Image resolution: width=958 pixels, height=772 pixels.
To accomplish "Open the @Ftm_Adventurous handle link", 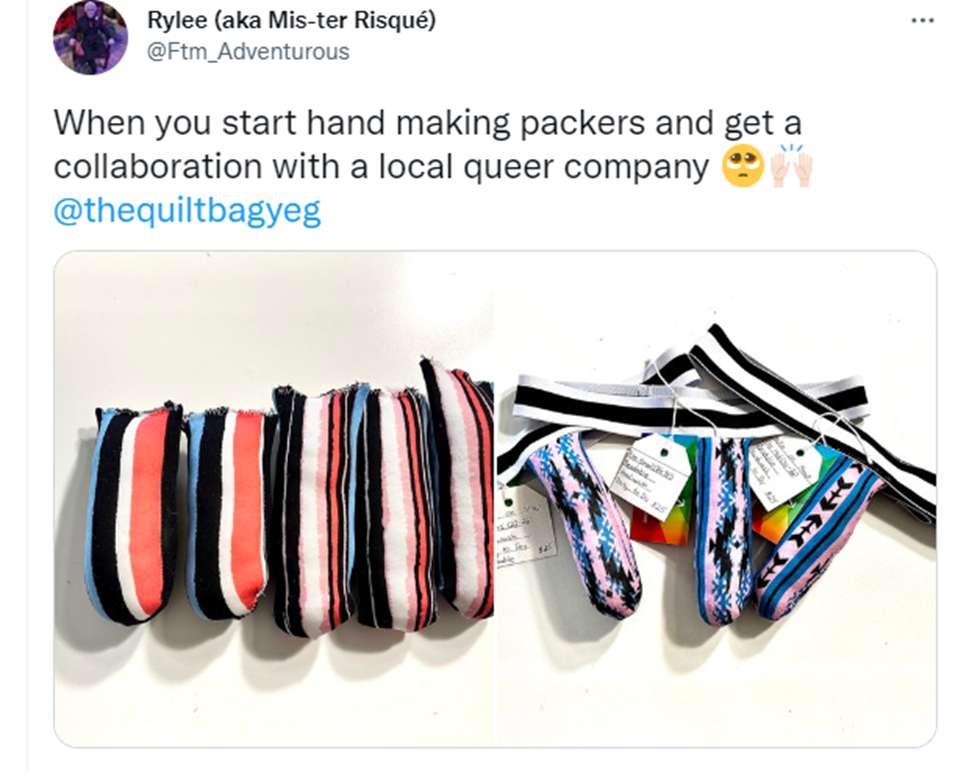I will pos(248,52).
